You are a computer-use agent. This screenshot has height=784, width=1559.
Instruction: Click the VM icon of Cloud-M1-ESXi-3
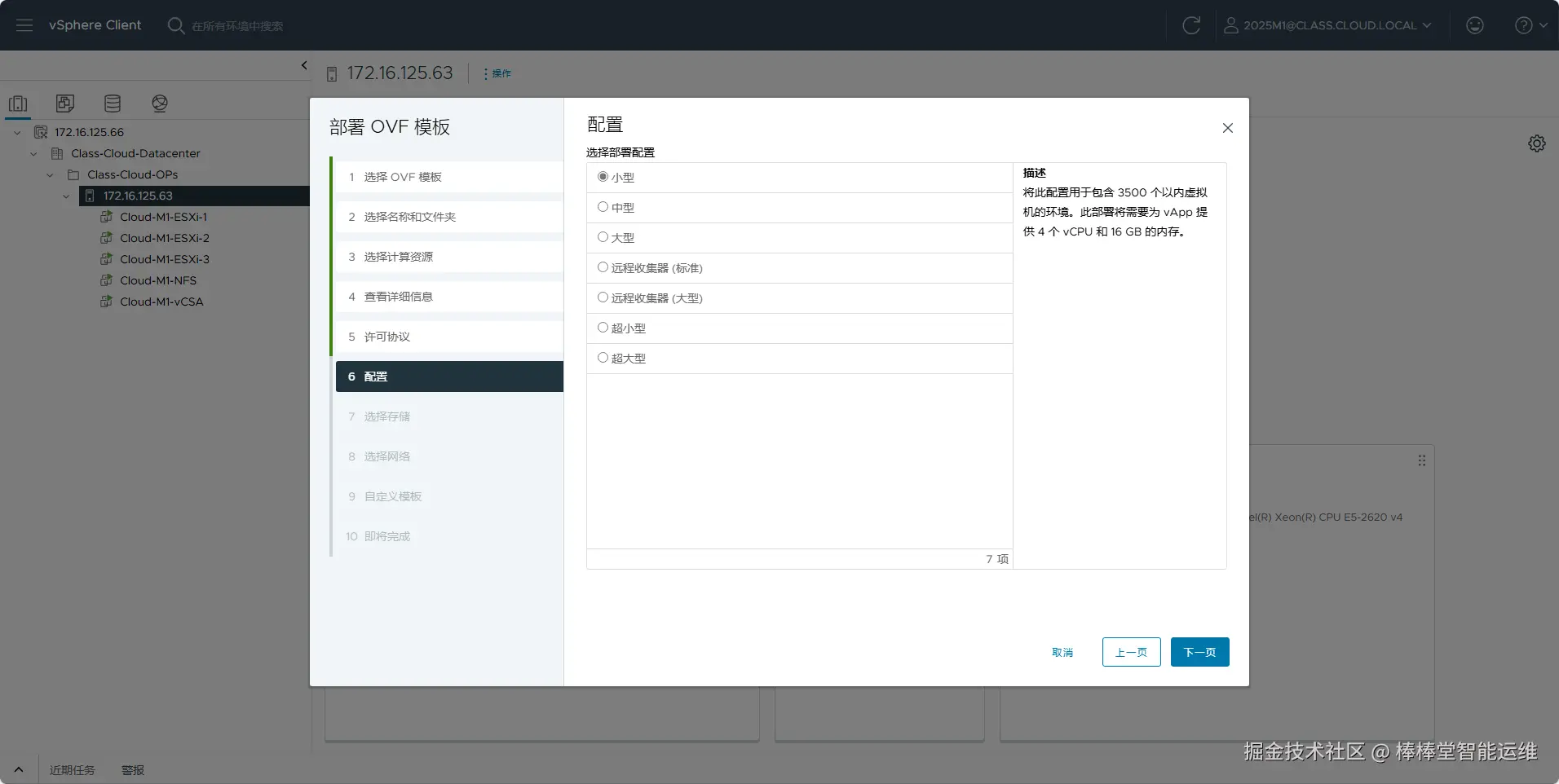pyautogui.click(x=106, y=259)
